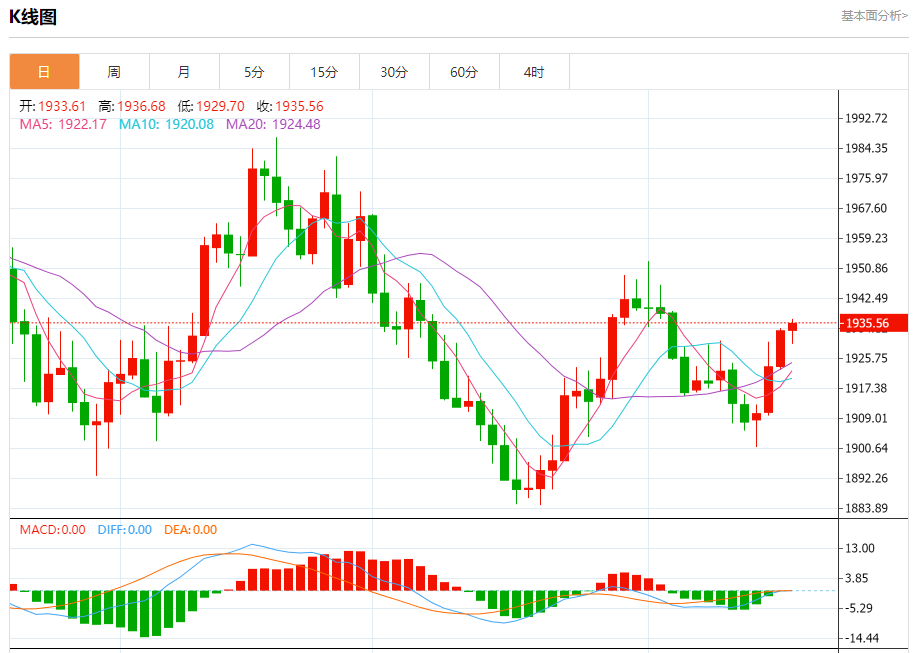Click the 1909.01 price axis label
The width and height of the screenshot is (916, 653).
click(866, 418)
